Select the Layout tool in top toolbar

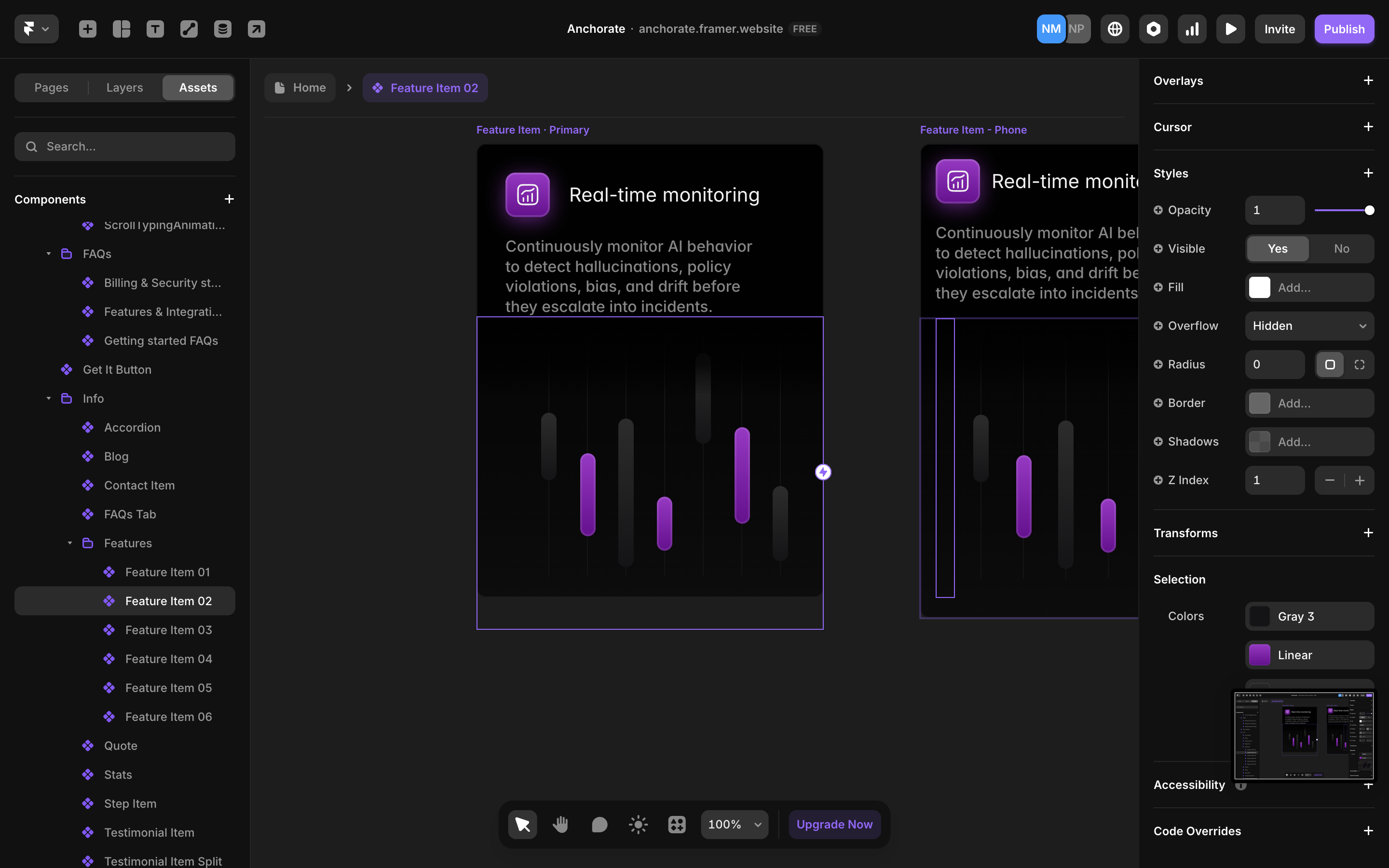tap(121, 29)
